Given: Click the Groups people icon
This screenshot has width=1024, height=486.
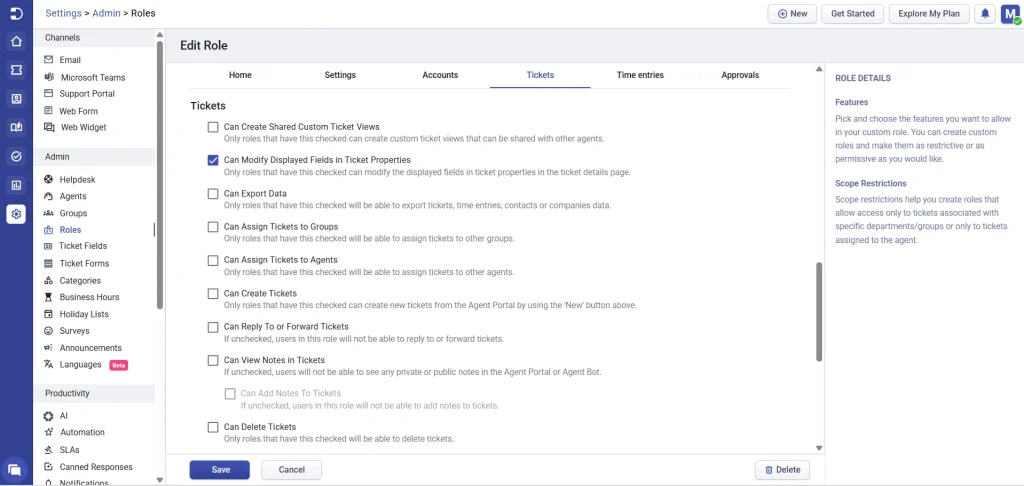Looking at the screenshot, I should (48, 213).
